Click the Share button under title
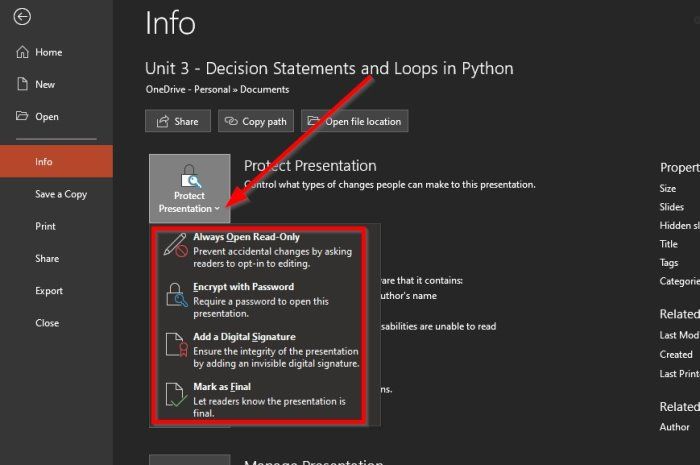This screenshot has width=700, height=465. (x=178, y=121)
